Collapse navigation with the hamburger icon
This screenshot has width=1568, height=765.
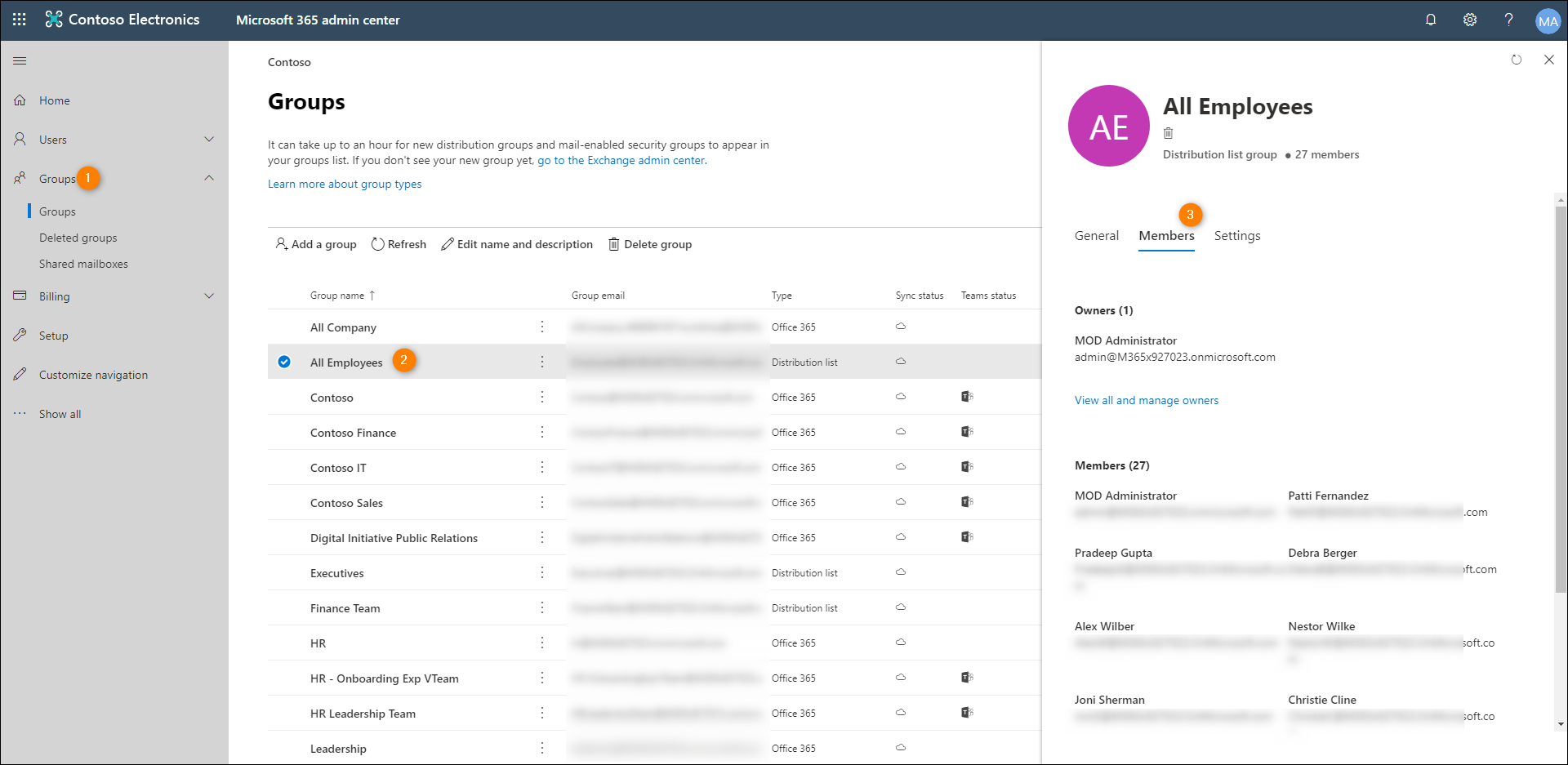(x=20, y=60)
